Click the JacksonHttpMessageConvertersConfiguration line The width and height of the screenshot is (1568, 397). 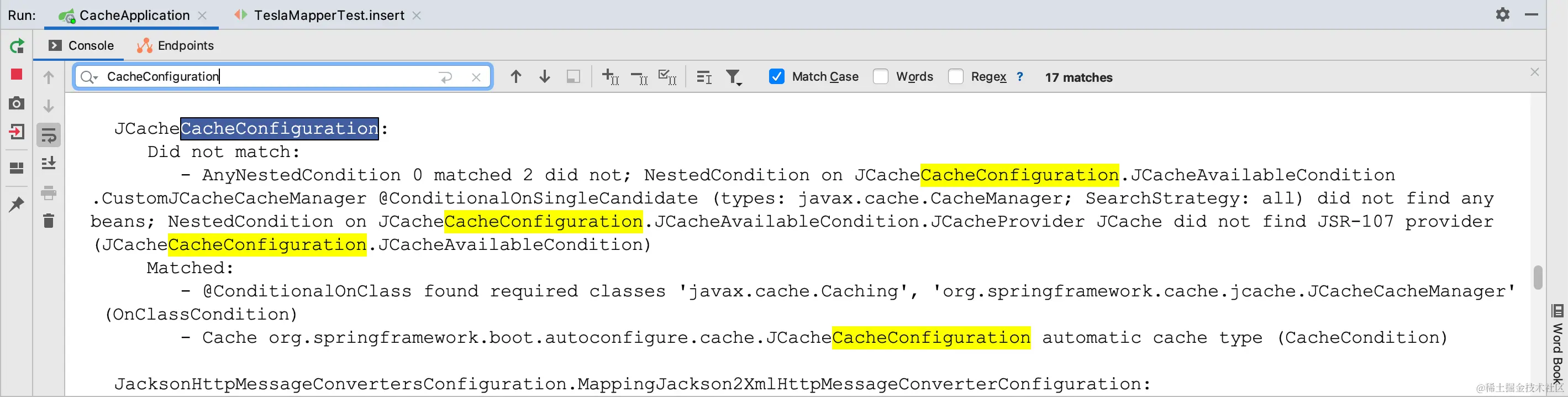click(633, 384)
